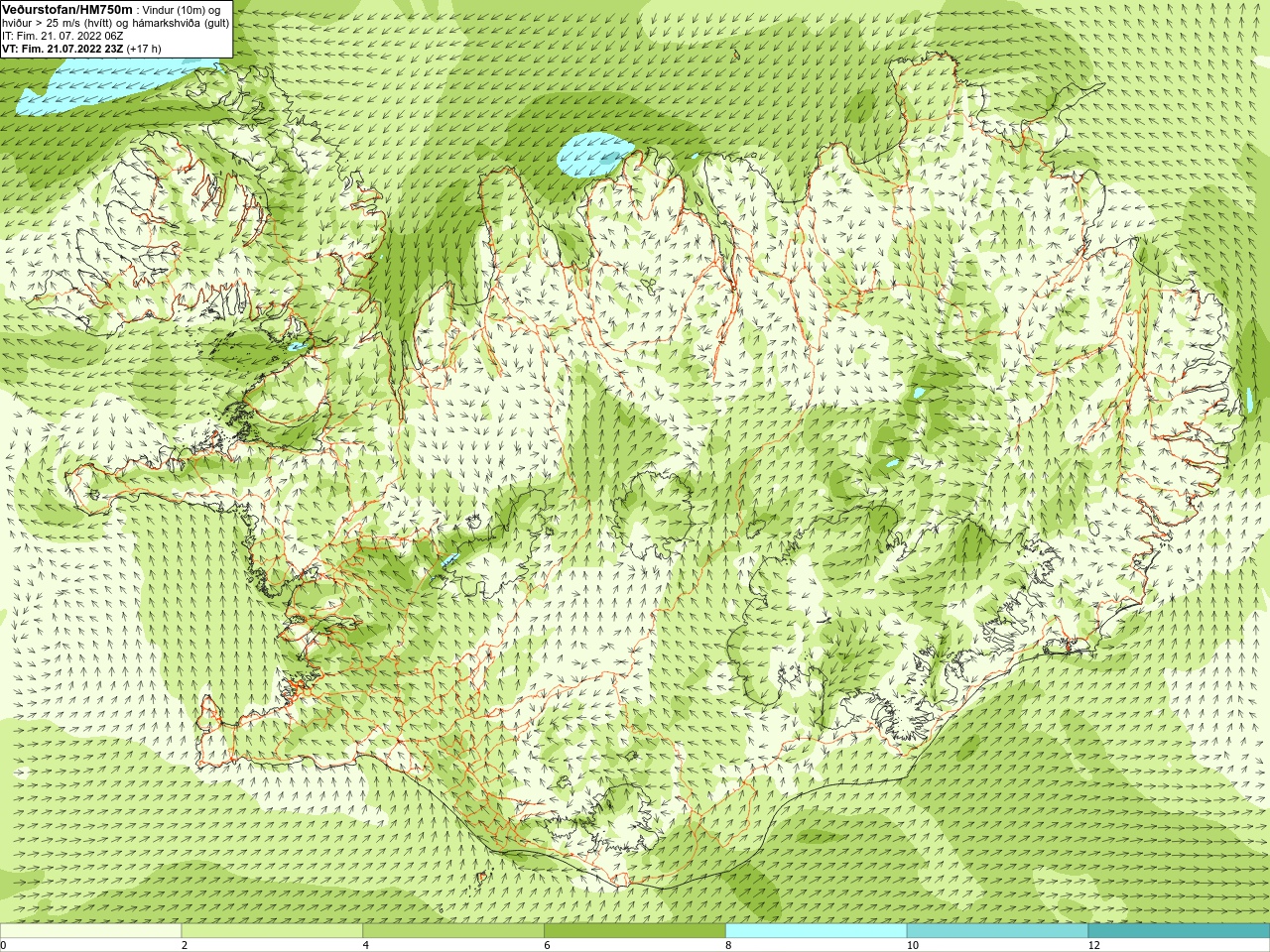Click the legend scale label '6'
1270x952 pixels.
pos(547,945)
